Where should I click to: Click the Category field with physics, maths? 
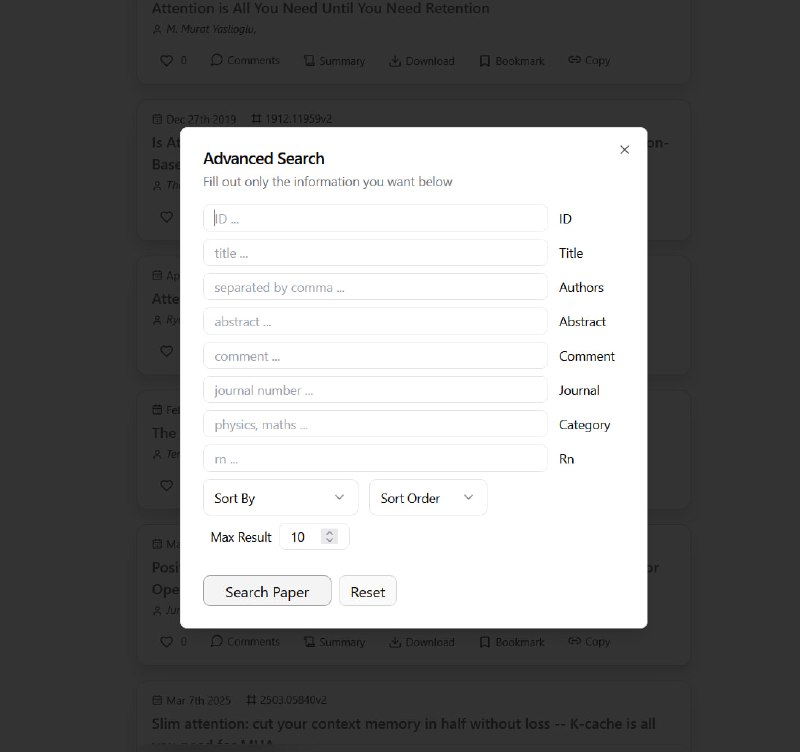tap(375, 424)
